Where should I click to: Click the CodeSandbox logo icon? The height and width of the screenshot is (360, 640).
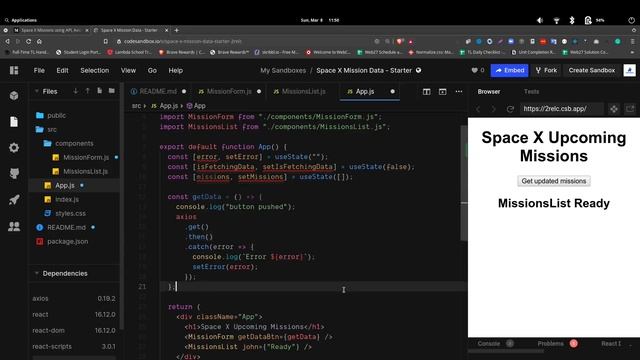click(x=14, y=70)
